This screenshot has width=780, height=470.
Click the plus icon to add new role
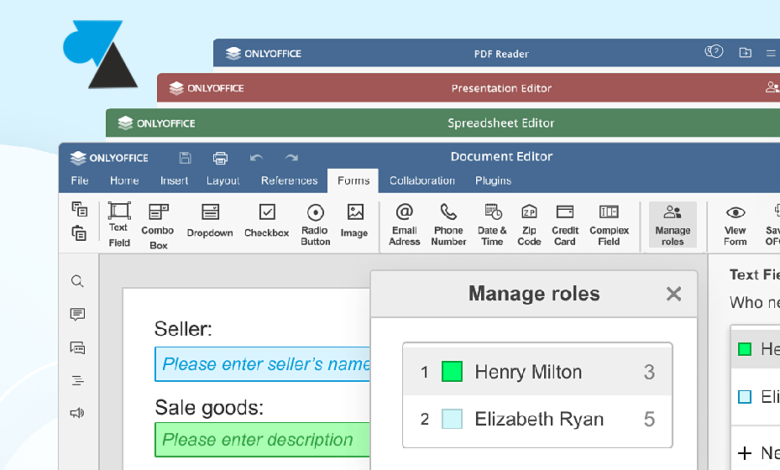pyautogui.click(x=745, y=453)
